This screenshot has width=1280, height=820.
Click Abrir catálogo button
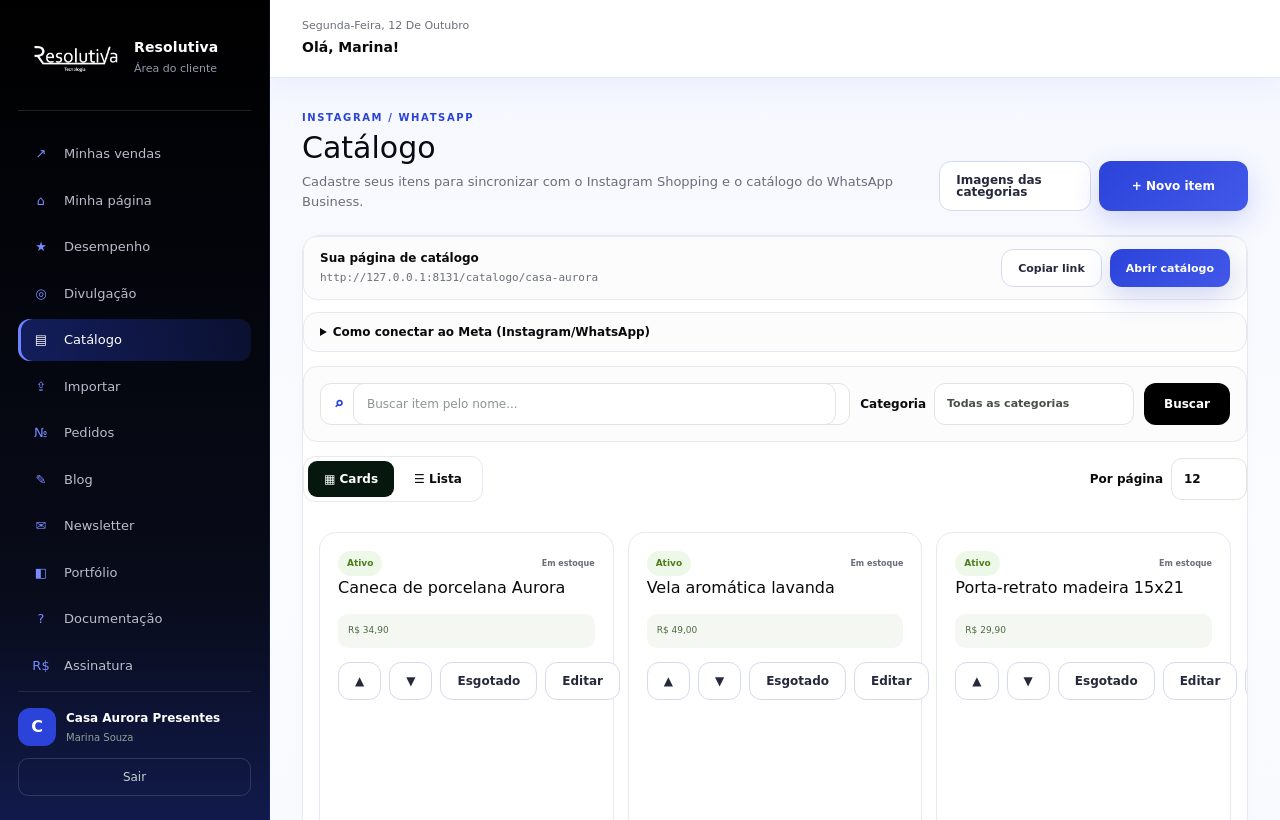[1170, 268]
